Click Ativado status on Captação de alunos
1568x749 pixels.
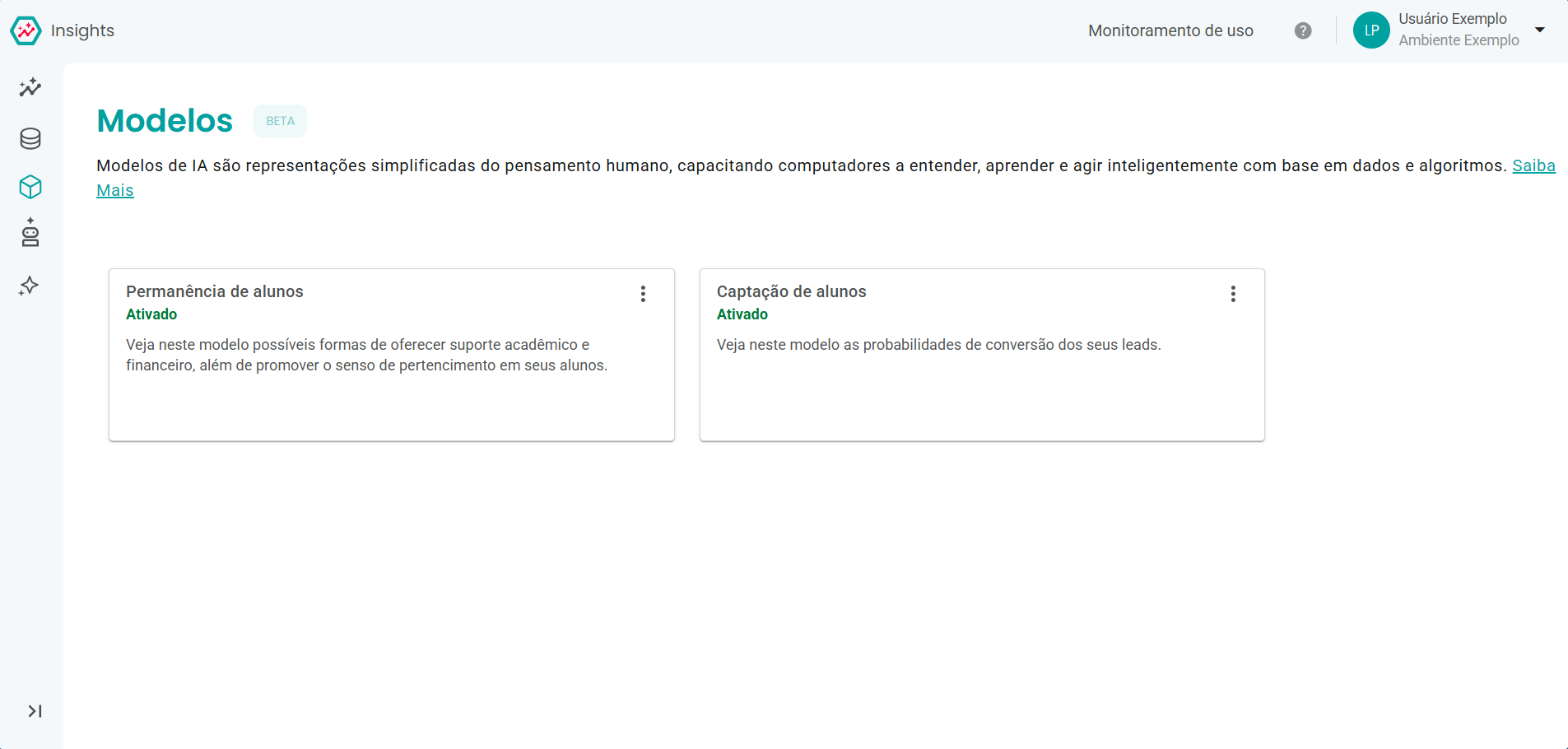[x=742, y=314]
